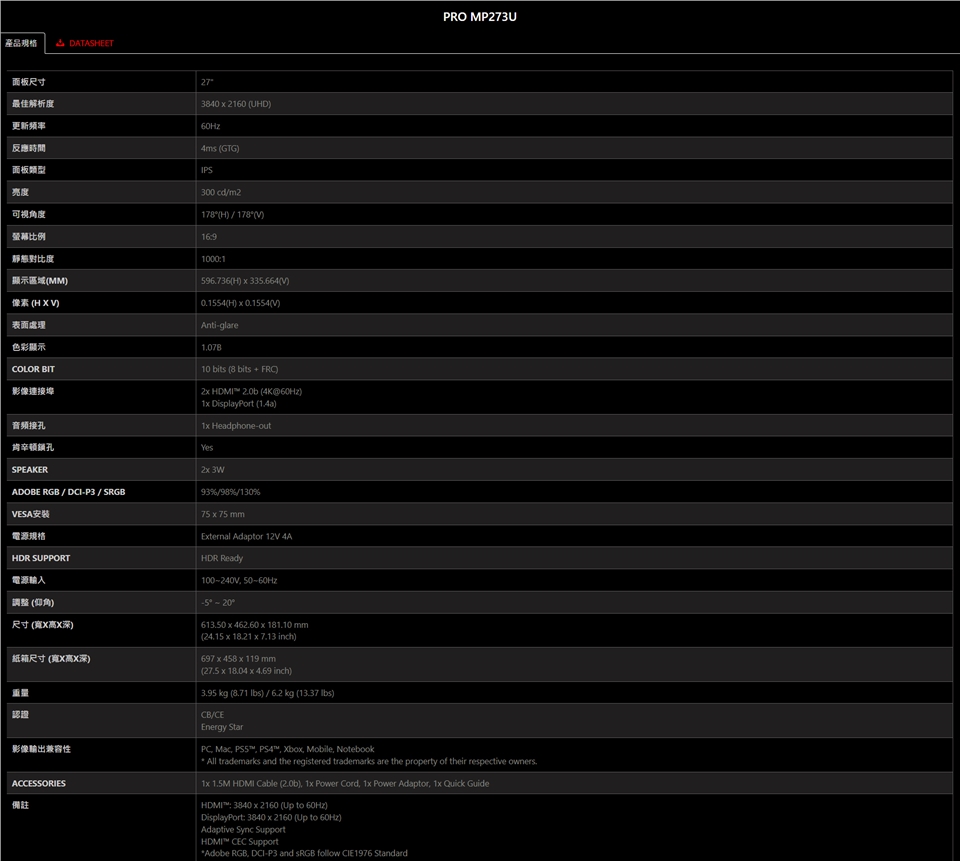
Task: Select the 300 cd/m2 brightness value
Action: [220, 192]
